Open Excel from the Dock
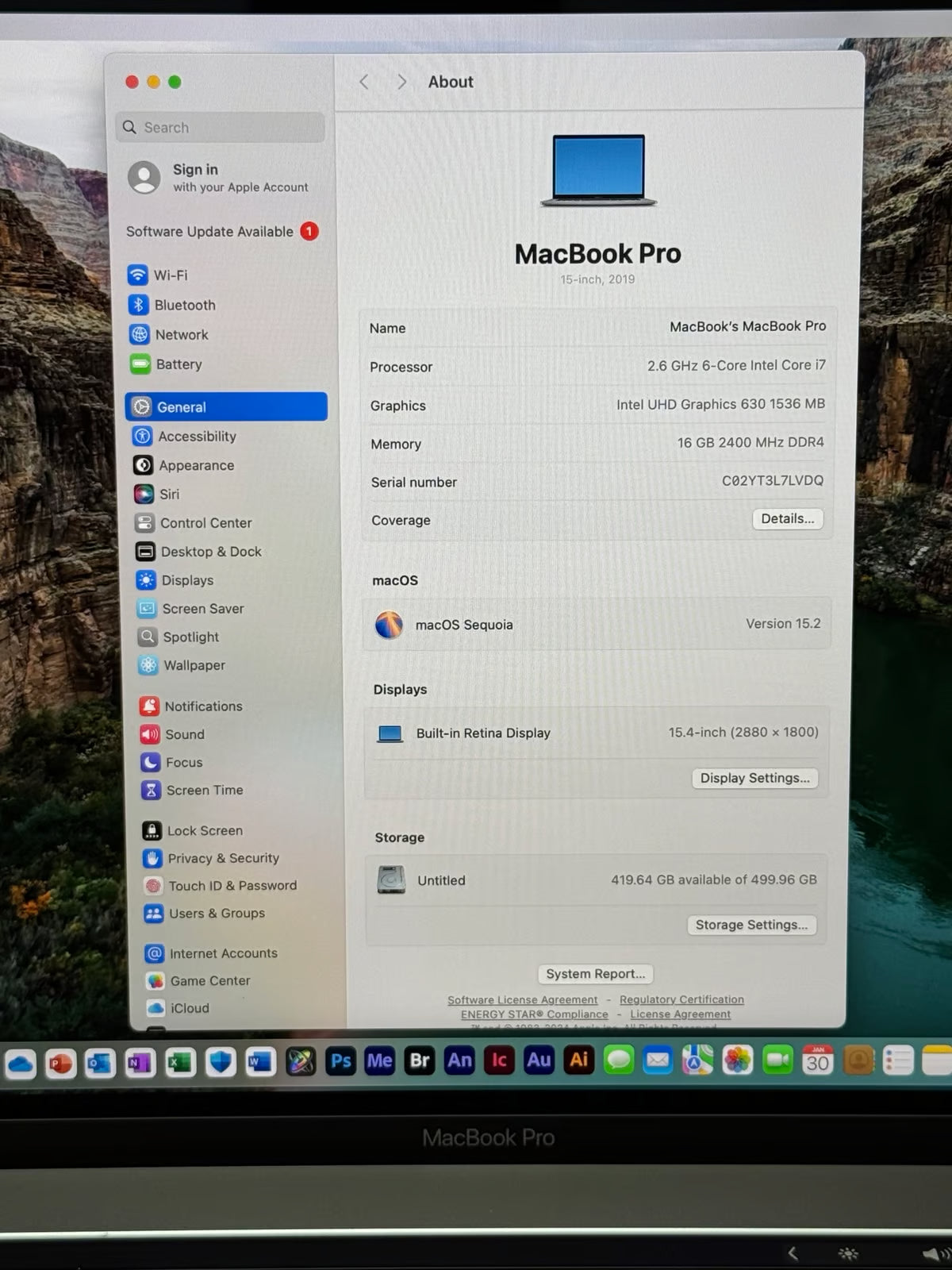The image size is (952, 1270). 180,1062
